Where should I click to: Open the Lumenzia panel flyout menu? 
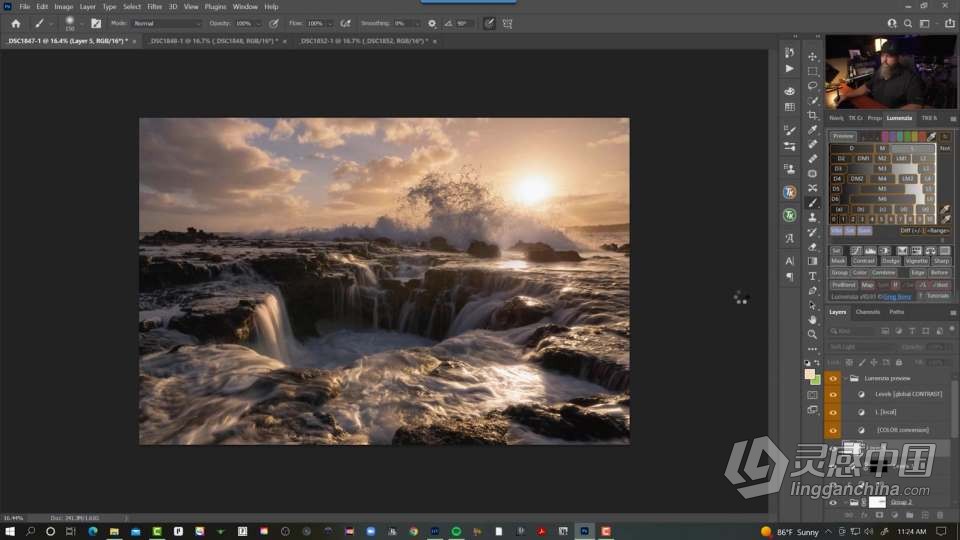coord(953,118)
